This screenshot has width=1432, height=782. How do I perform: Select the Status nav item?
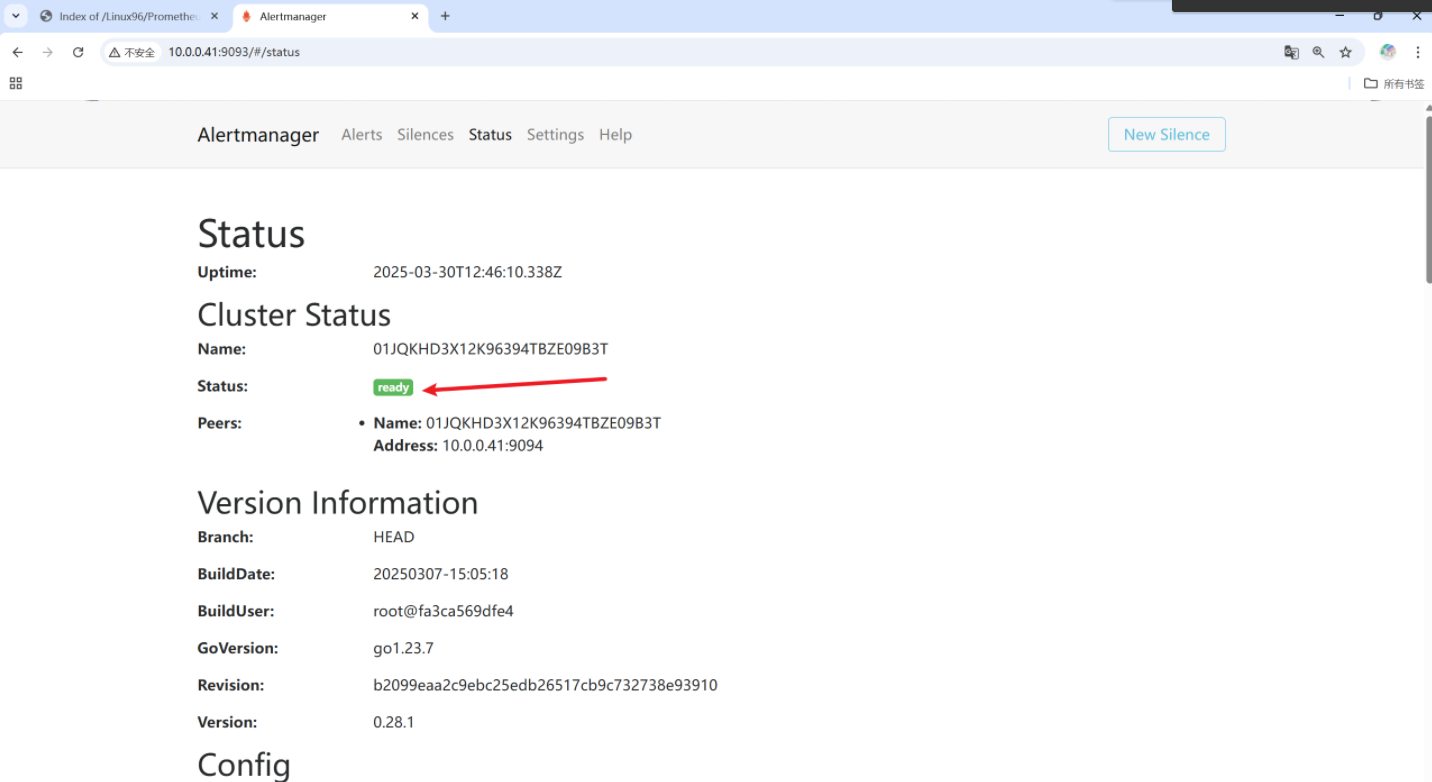point(490,135)
